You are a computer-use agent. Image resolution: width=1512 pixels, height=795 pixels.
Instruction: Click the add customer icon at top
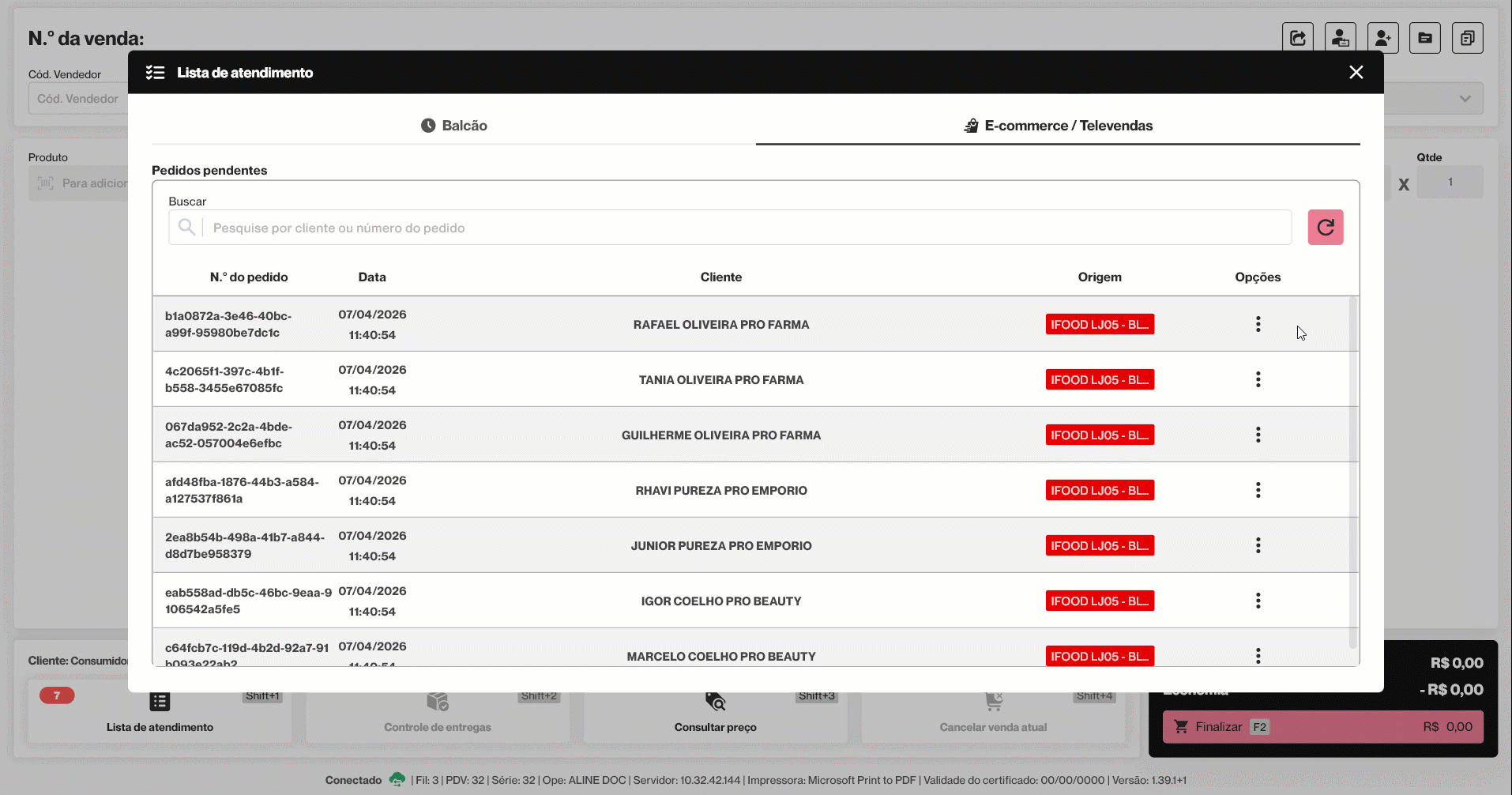1382,38
